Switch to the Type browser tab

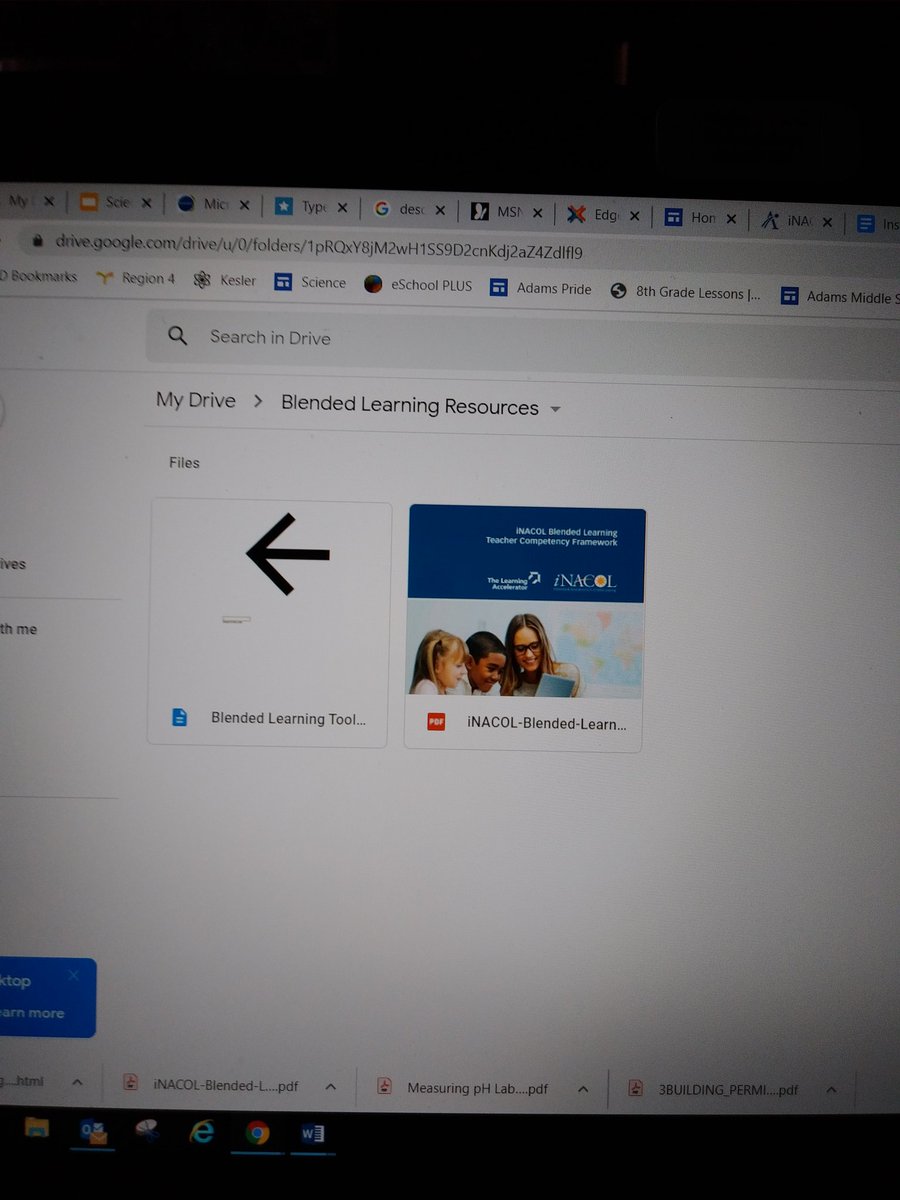pos(301,207)
